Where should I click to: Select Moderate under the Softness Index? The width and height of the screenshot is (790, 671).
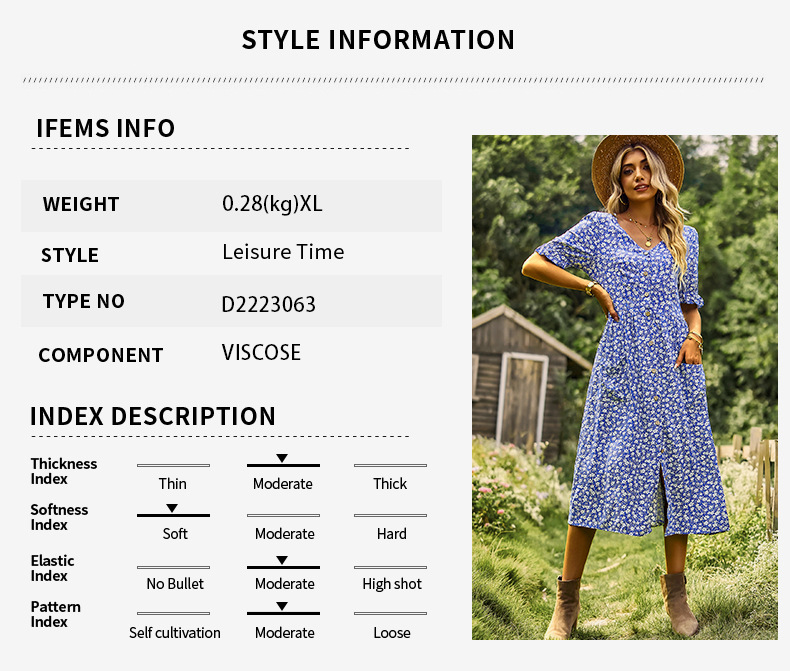(285, 533)
